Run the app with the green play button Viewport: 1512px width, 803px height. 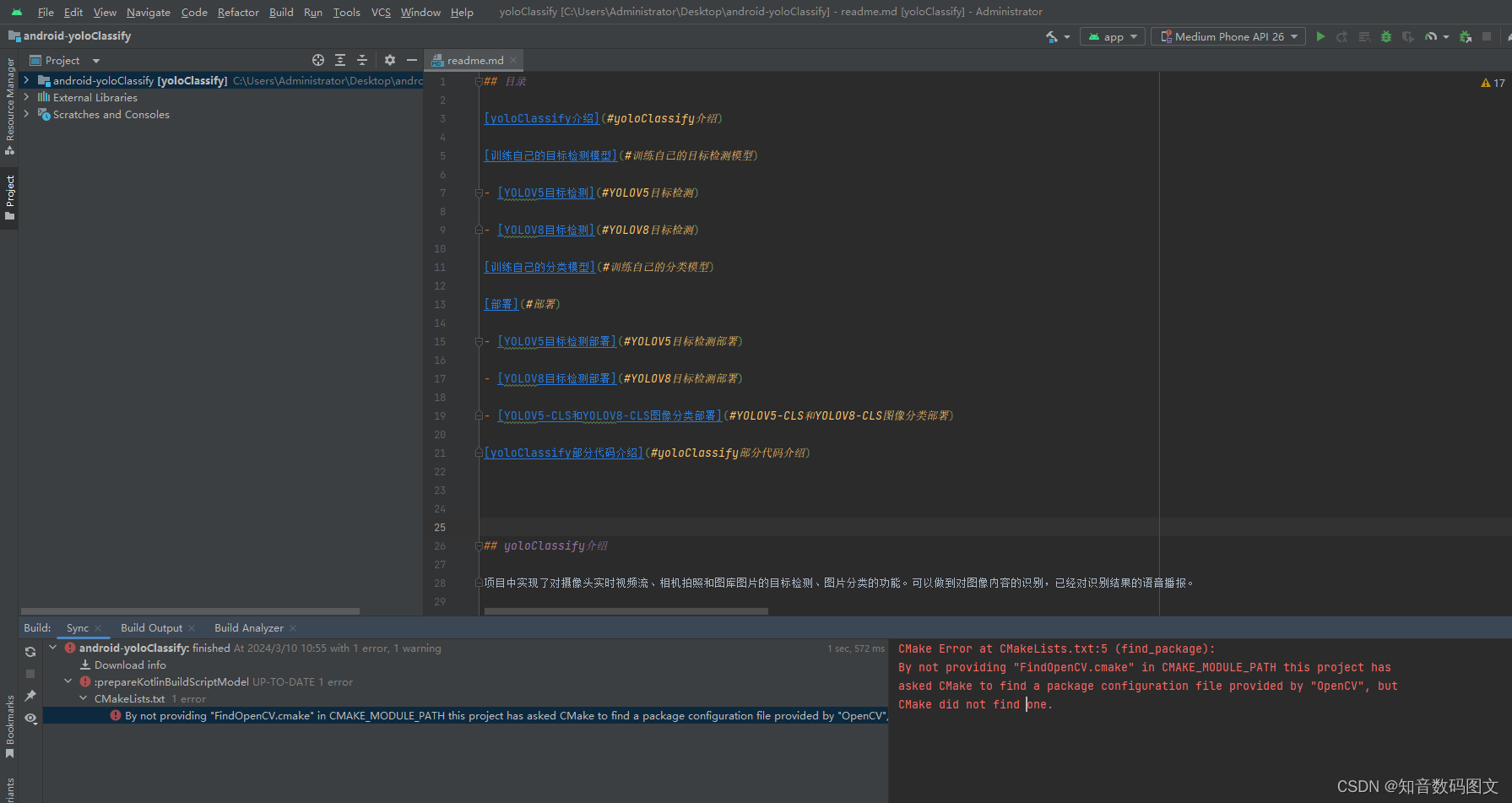click(1320, 36)
